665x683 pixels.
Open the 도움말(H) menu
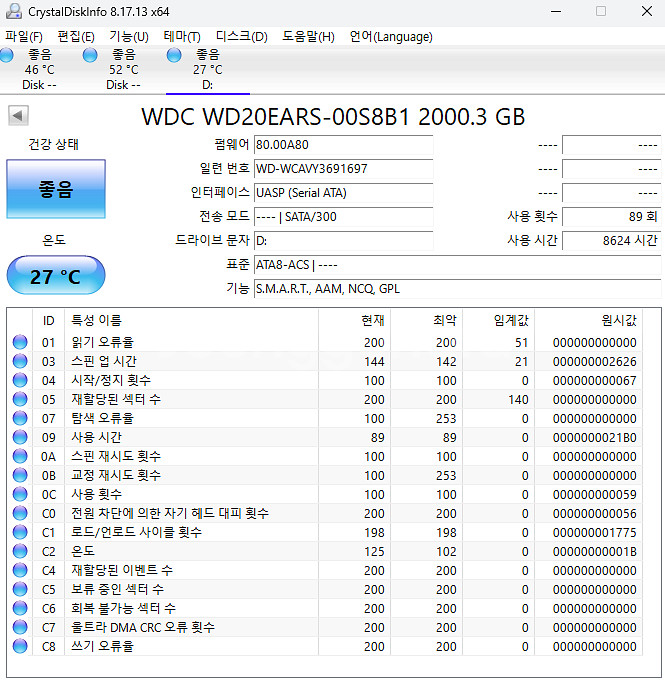tap(308, 37)
